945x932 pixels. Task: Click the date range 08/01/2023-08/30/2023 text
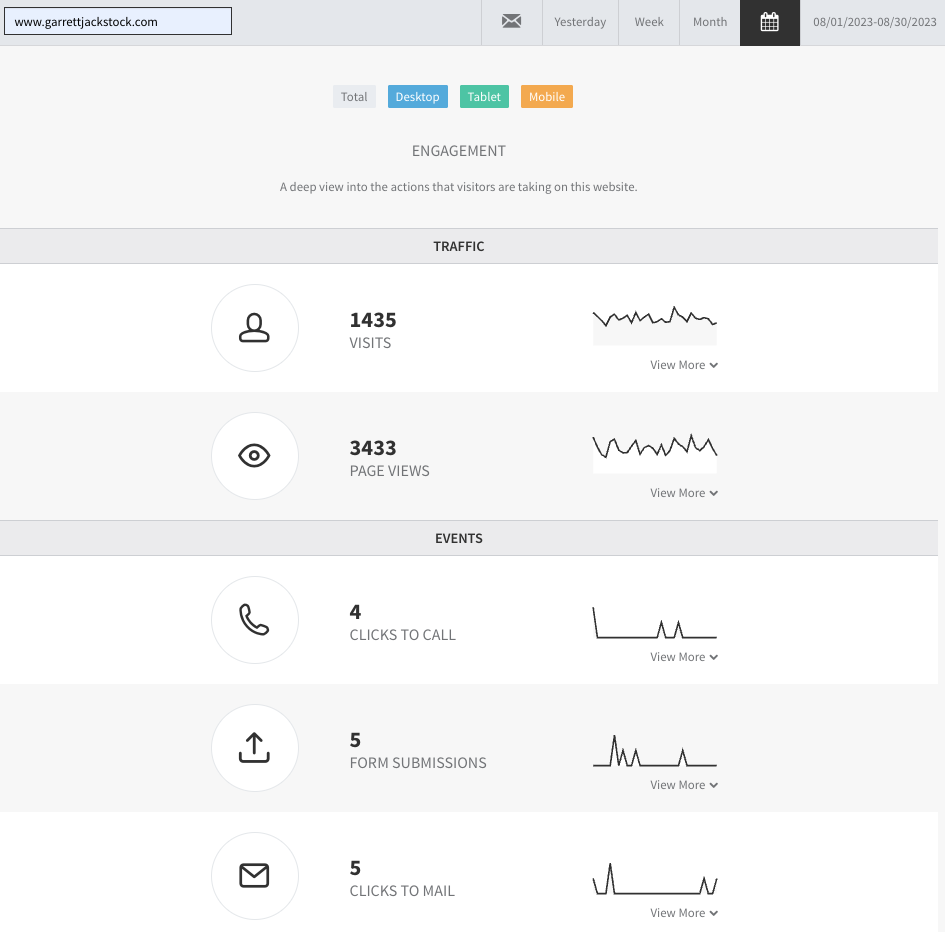click(874, 22)
